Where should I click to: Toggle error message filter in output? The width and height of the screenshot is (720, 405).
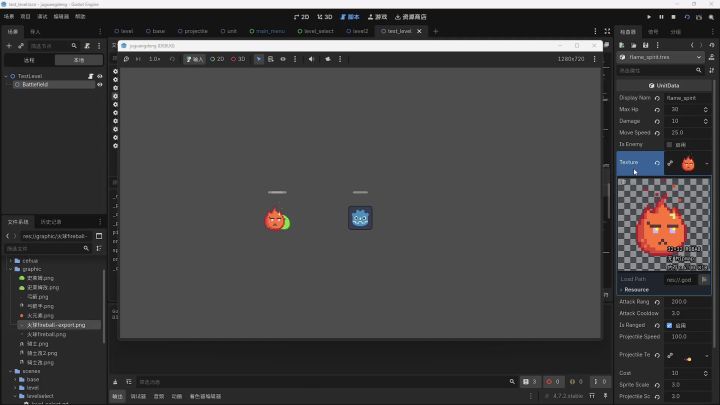click(x=552, y=382)
